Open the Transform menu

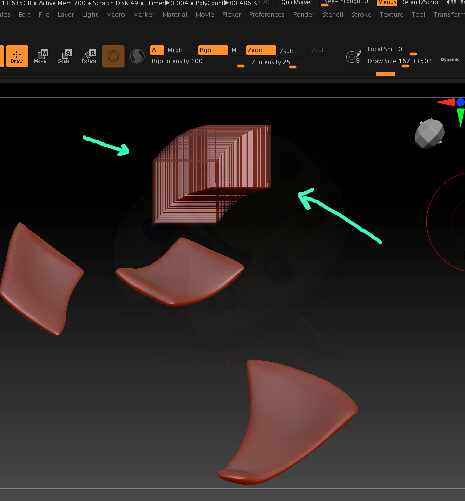point(449,15)
